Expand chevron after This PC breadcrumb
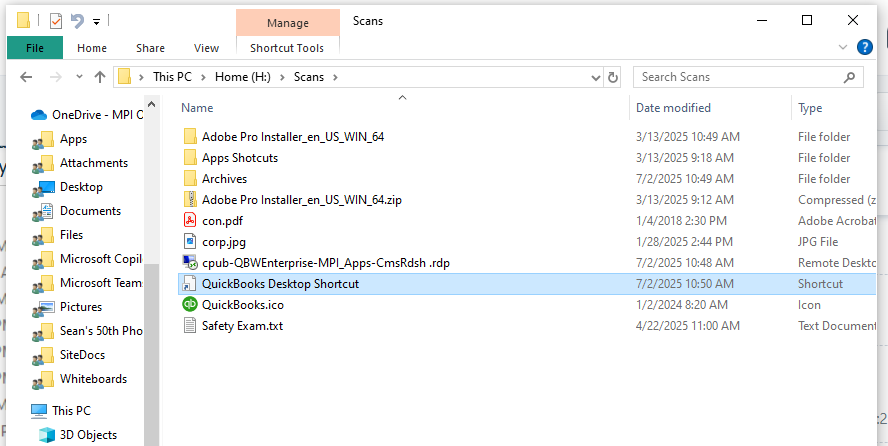The width and height of the screenshot is (888, 446). click(203, 77)
